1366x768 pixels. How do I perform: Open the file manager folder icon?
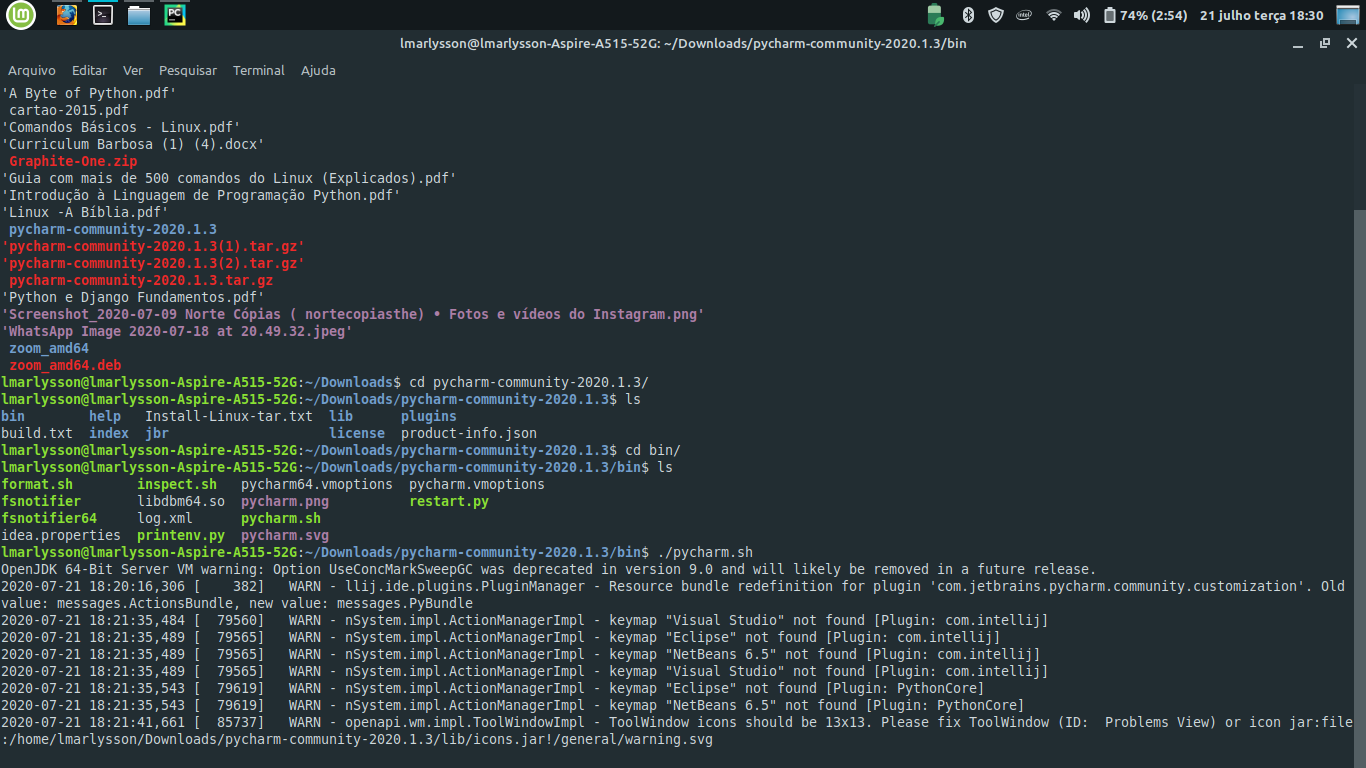tap(139, 15)
